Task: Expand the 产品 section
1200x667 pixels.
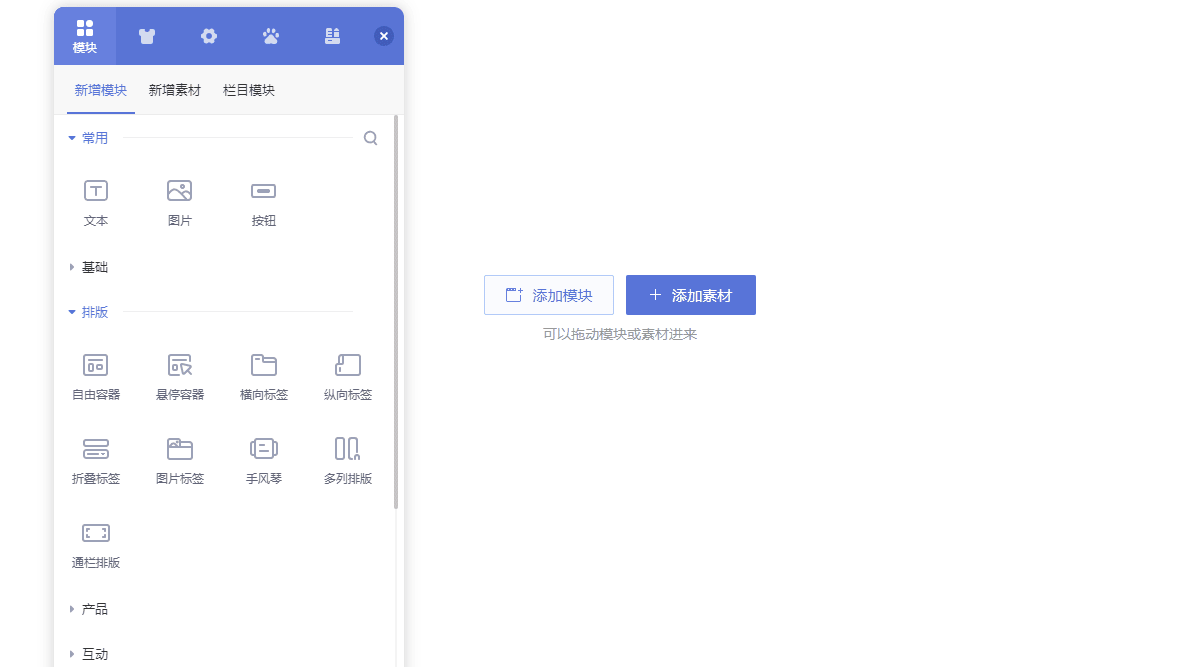Action: (x=88, y=609)
